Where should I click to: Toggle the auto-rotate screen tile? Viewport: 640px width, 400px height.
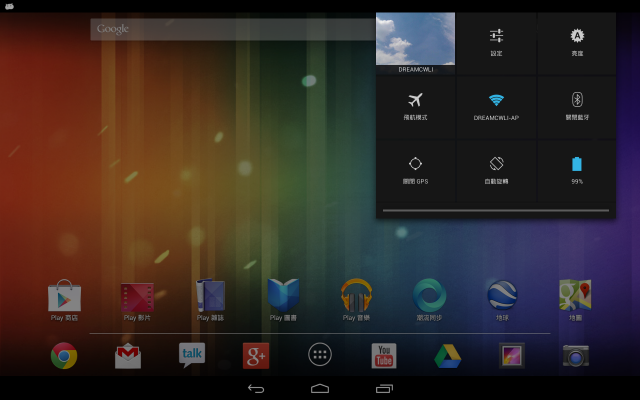(496, 171)
